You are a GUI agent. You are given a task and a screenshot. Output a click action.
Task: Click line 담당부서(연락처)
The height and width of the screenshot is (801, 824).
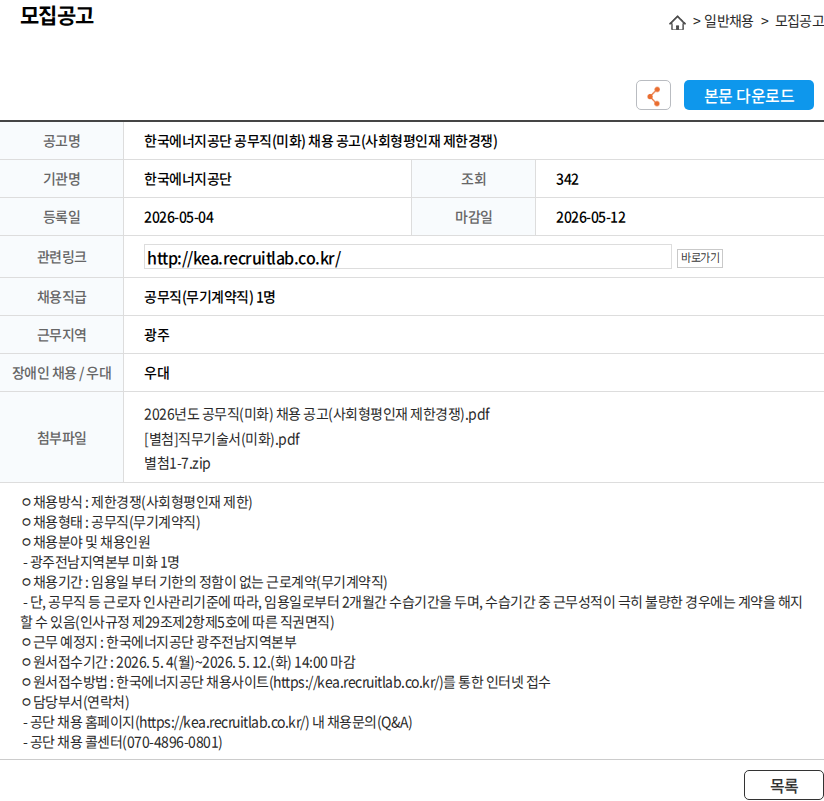click(75, 702)
